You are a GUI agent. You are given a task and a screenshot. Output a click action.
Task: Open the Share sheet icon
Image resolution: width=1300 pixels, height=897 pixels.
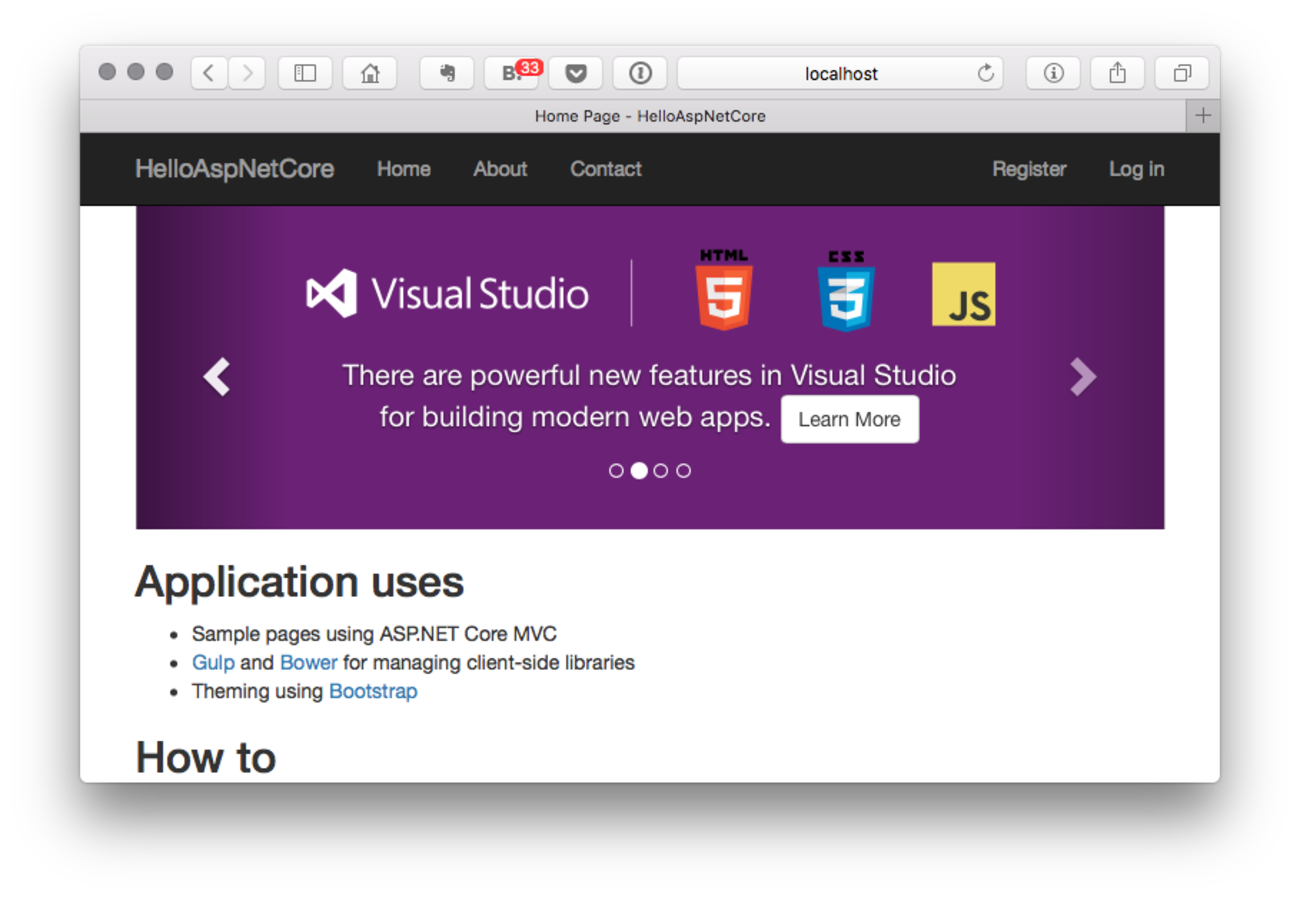pyautogui.click(x=1118, y=73)
